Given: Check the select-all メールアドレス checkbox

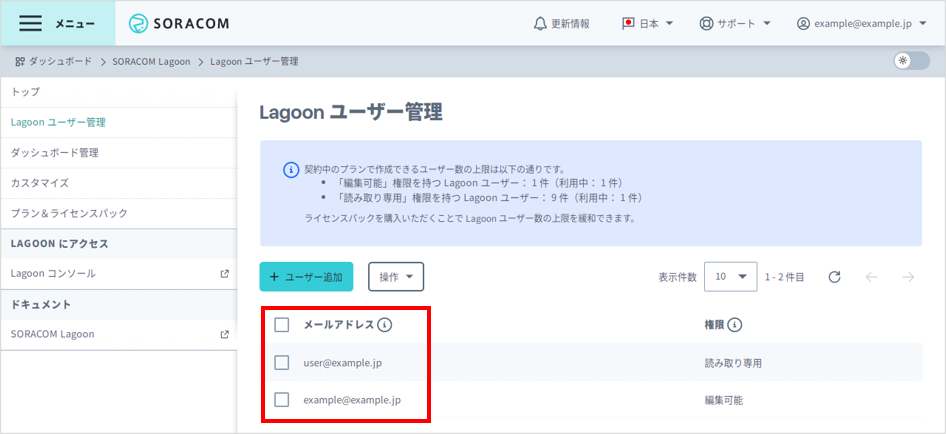Looking at the screenshot, I should click(x=282, y=325).
